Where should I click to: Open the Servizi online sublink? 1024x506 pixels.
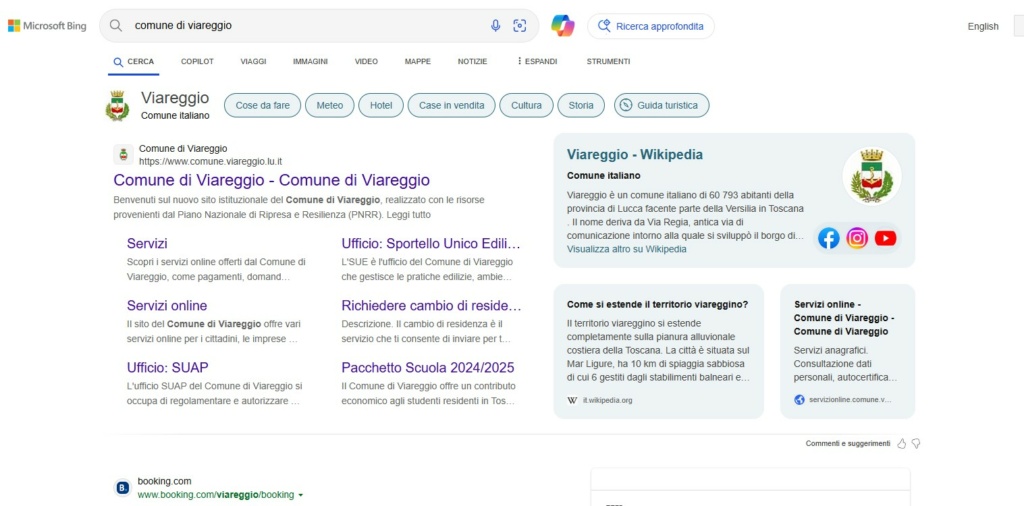click(x=167, y=306)
